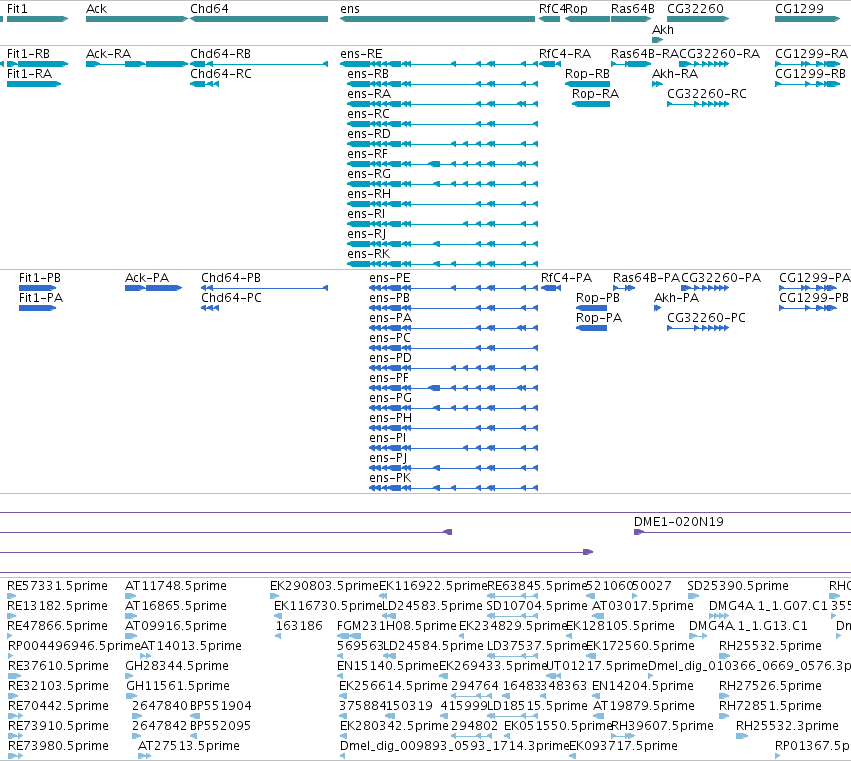
Task: Select the CG1299 gene label
Action: (799, 9)
